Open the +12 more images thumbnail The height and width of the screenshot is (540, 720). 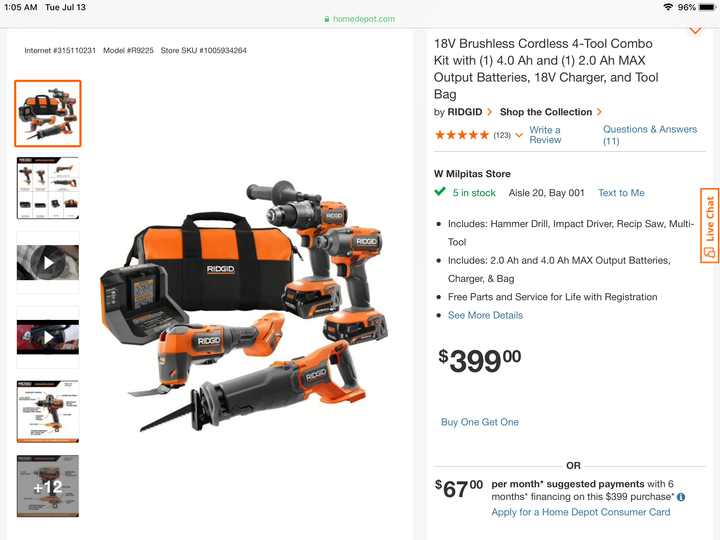click(x=48, y=486)
